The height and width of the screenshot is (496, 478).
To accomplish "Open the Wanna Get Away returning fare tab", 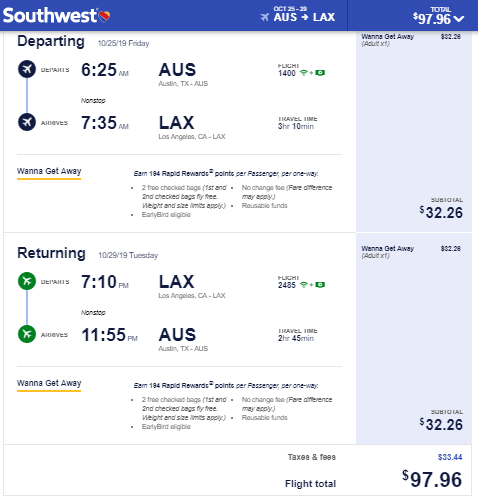I will click(x=49, y=384).
